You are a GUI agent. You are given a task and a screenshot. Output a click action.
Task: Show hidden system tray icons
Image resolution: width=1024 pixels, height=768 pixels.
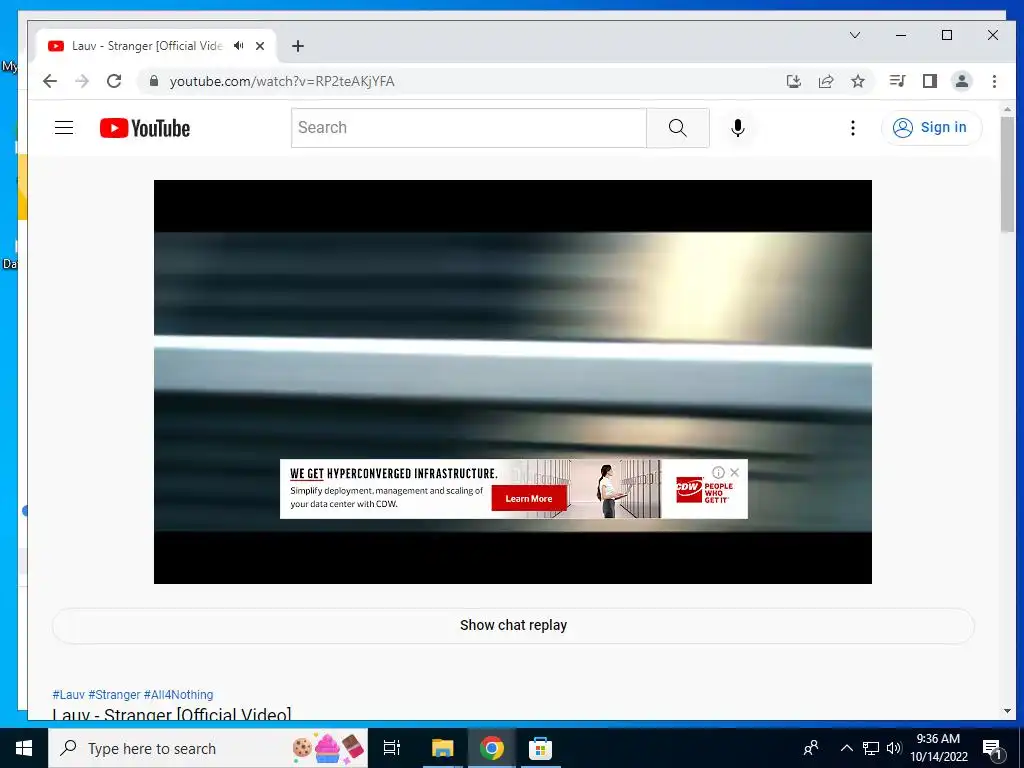click(846, 748)
